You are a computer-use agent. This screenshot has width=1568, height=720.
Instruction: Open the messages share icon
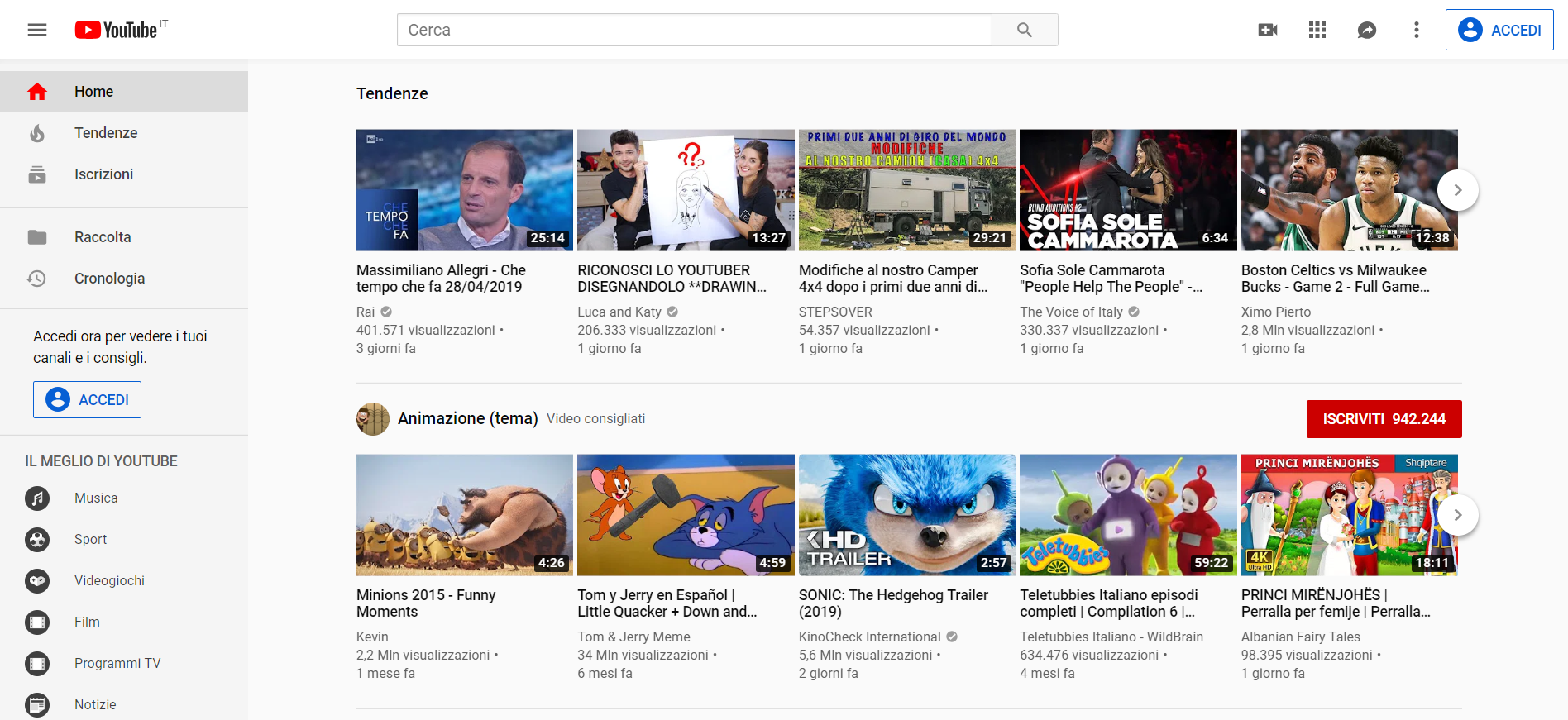click(1367, 30)
